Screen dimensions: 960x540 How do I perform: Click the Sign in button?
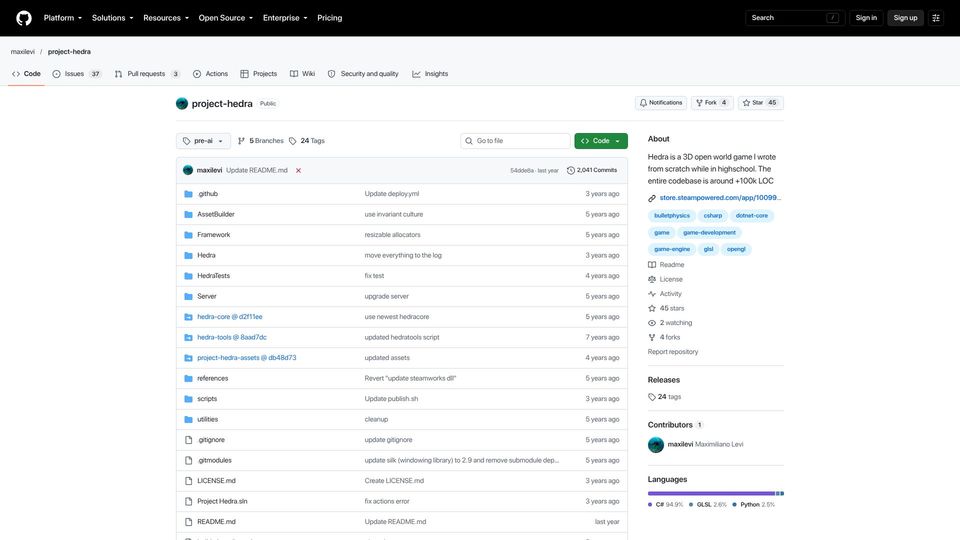coord(866,18)
